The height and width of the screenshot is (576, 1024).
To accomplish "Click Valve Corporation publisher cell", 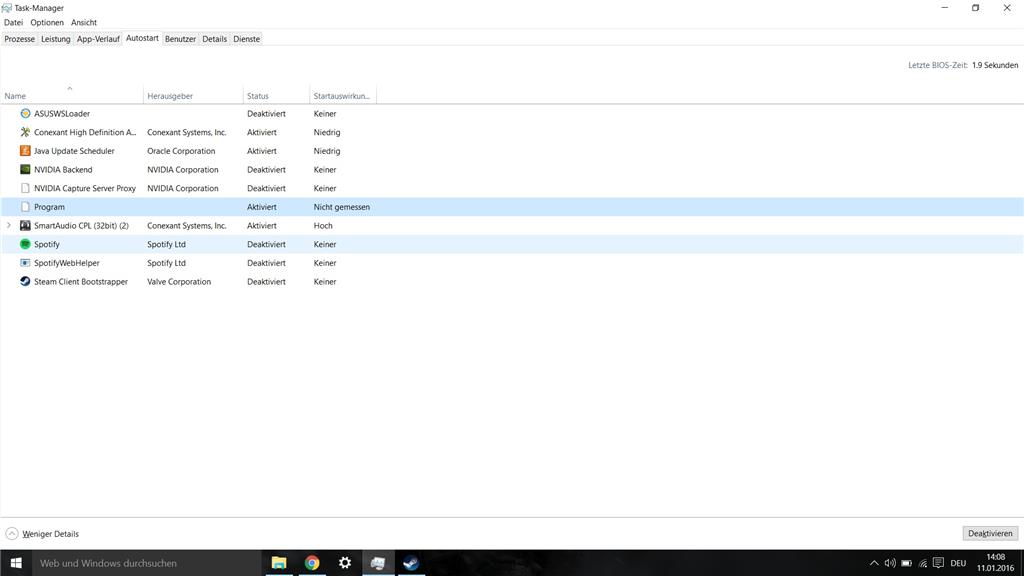I will click(x=179, y=281).
